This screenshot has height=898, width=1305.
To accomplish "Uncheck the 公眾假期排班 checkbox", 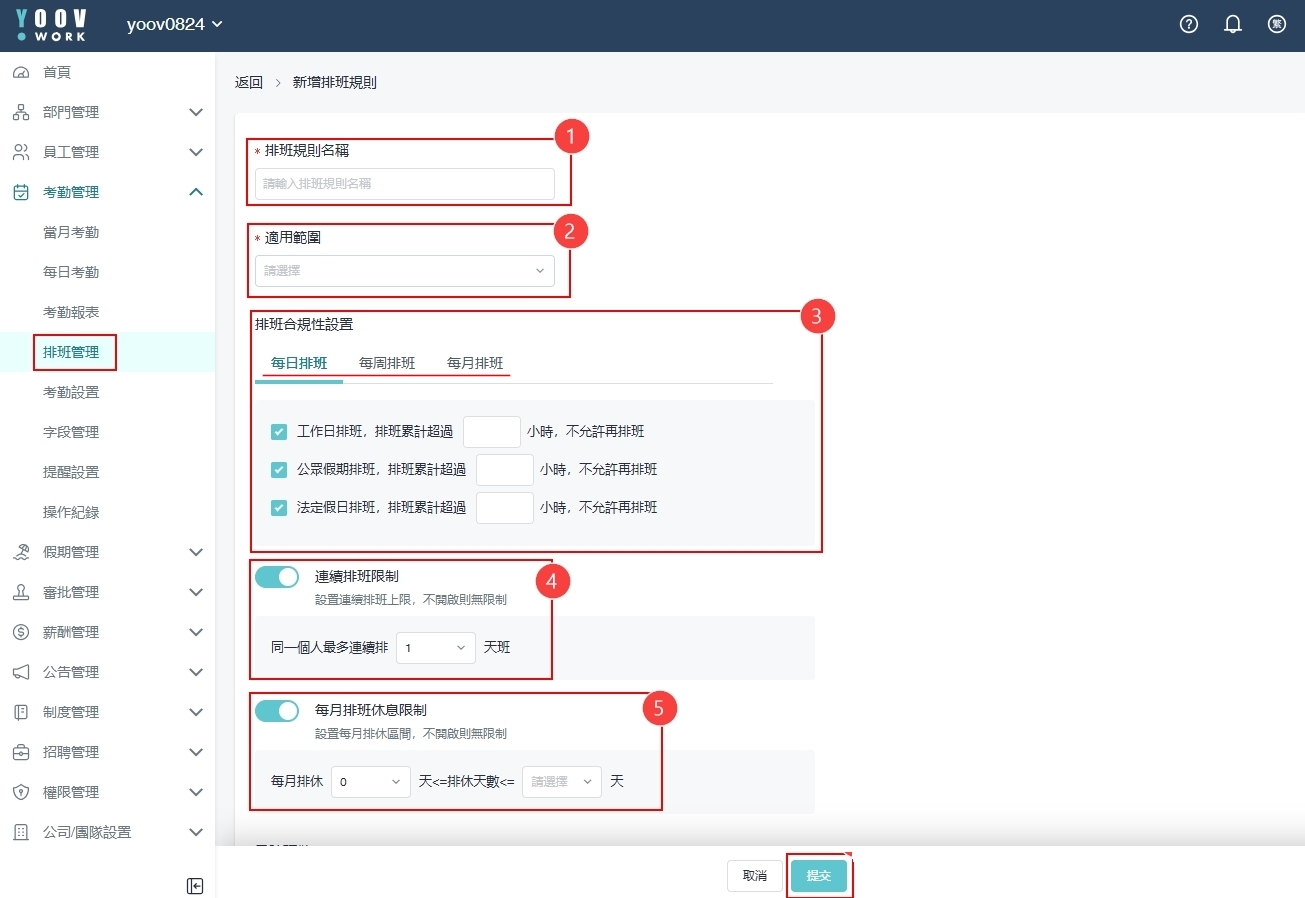I will tap(279, 470).
